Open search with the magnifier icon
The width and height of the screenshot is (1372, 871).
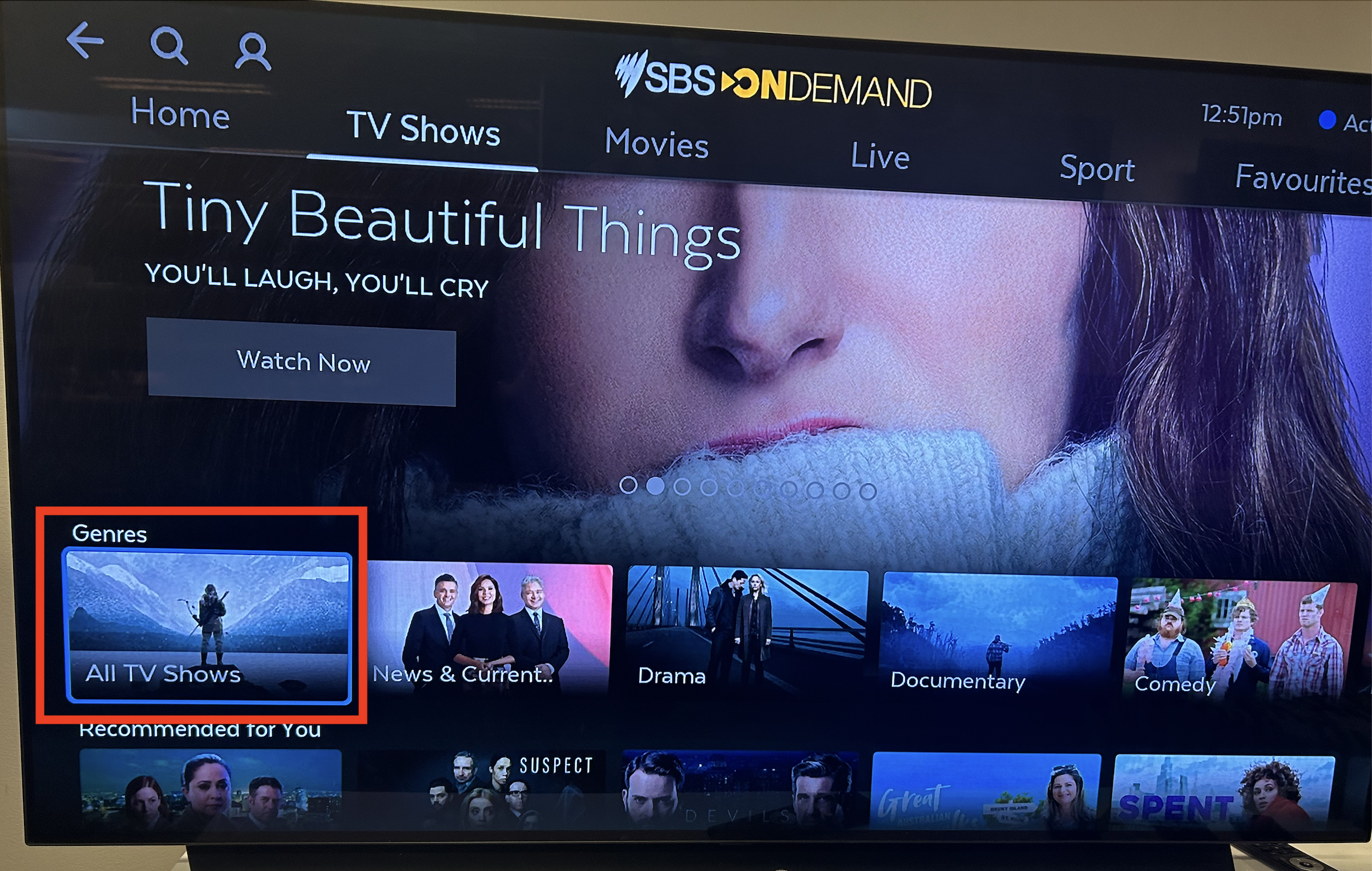tap(169, 46)
